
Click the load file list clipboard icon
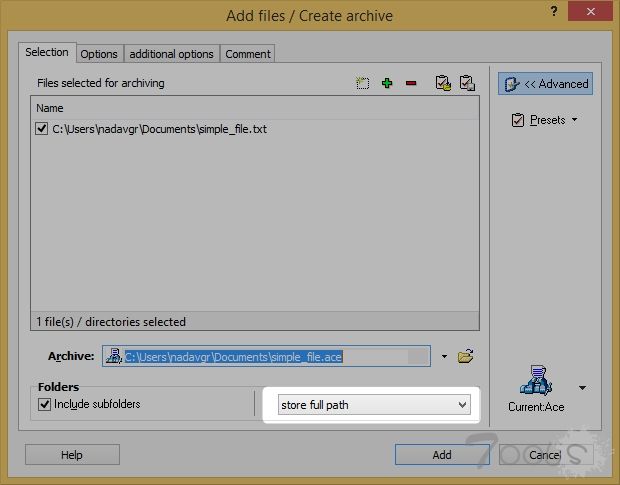[x=443, y=84]
